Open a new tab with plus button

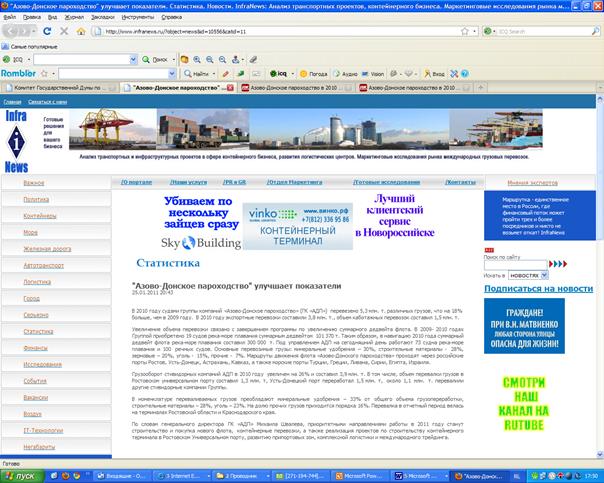click(480, 88)
